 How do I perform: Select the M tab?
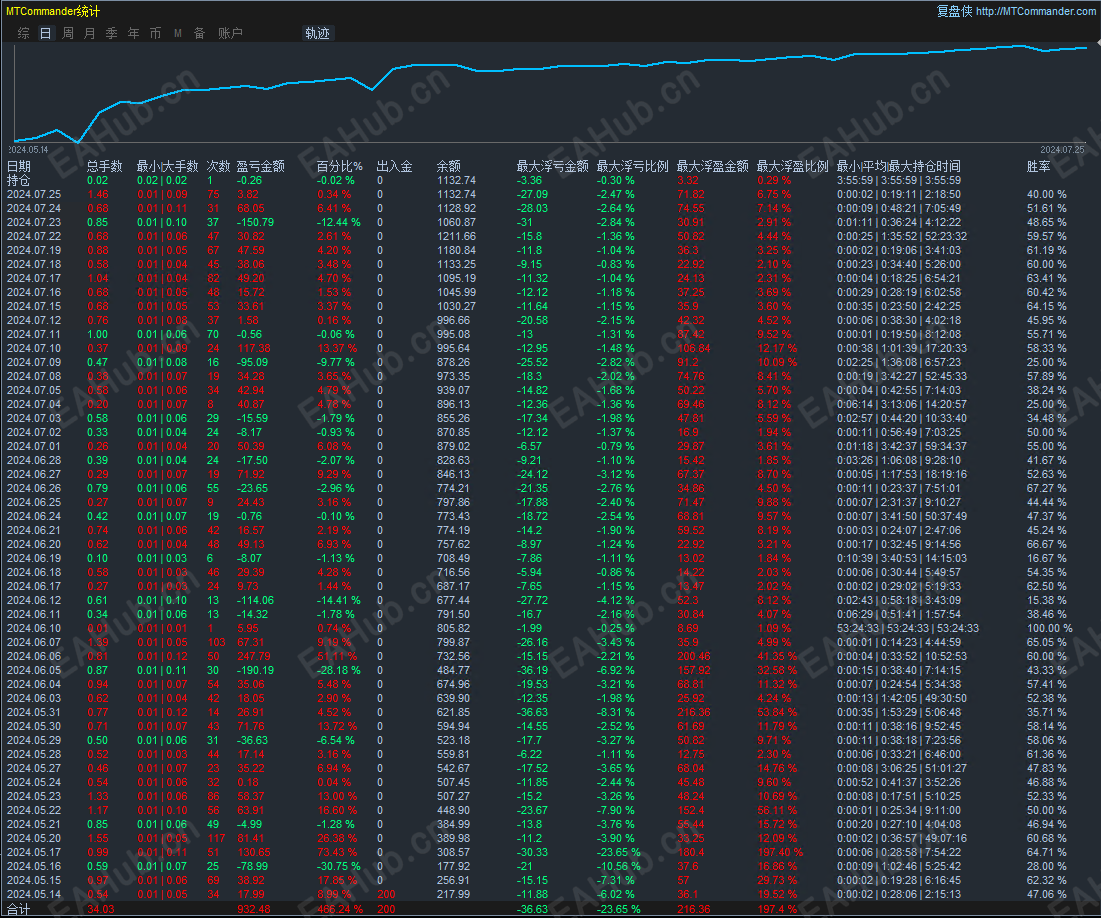pyautogui.click(x=178, y=33)
